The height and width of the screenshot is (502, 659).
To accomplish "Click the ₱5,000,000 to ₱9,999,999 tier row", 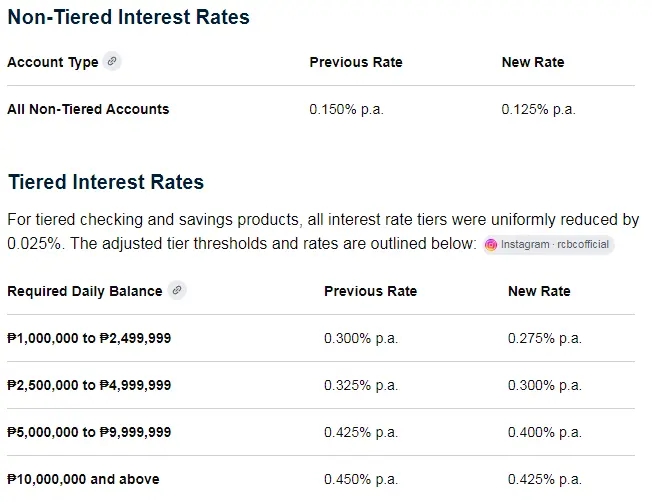I will 321,432.
